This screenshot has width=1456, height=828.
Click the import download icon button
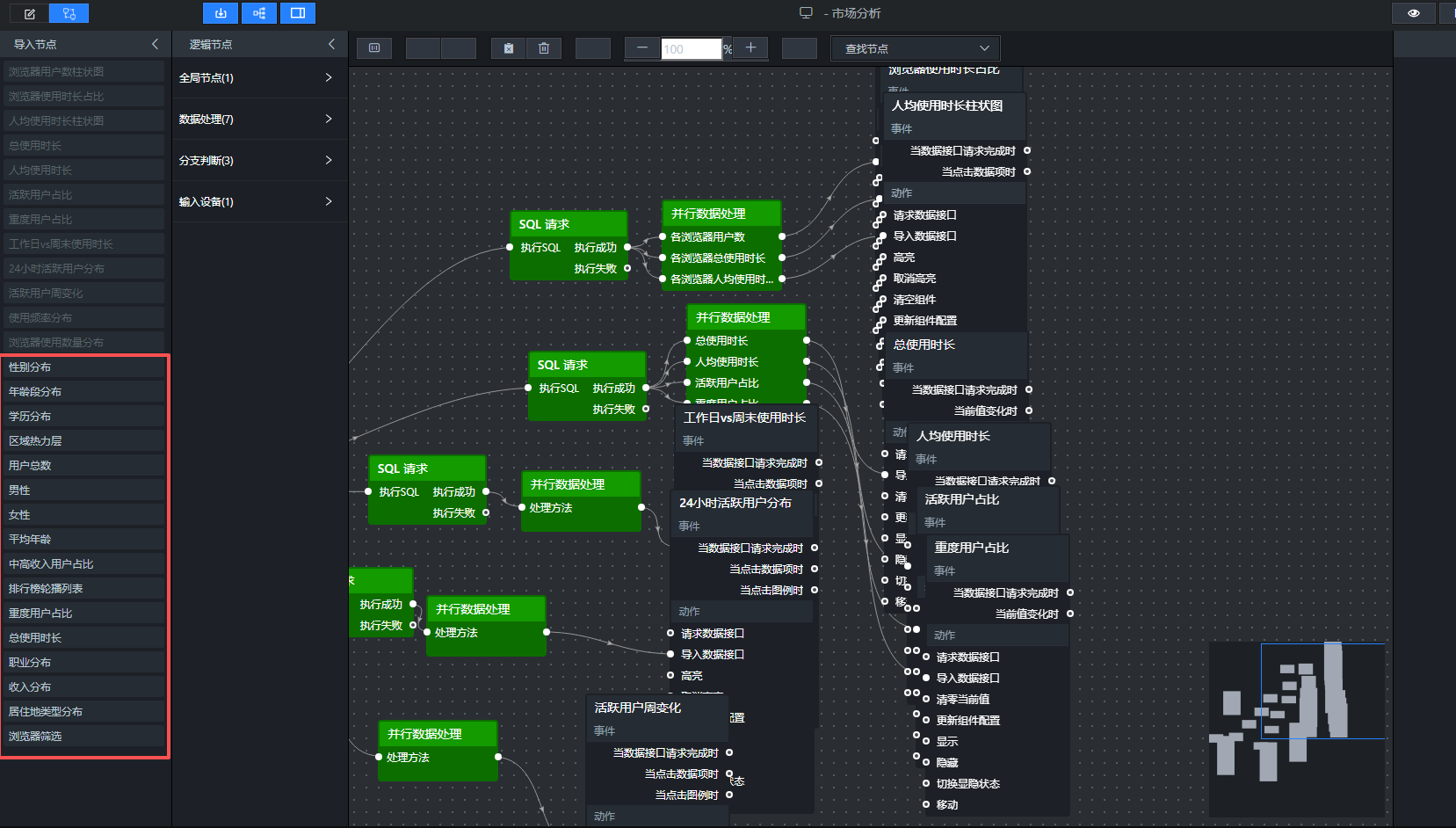(221, 13)
